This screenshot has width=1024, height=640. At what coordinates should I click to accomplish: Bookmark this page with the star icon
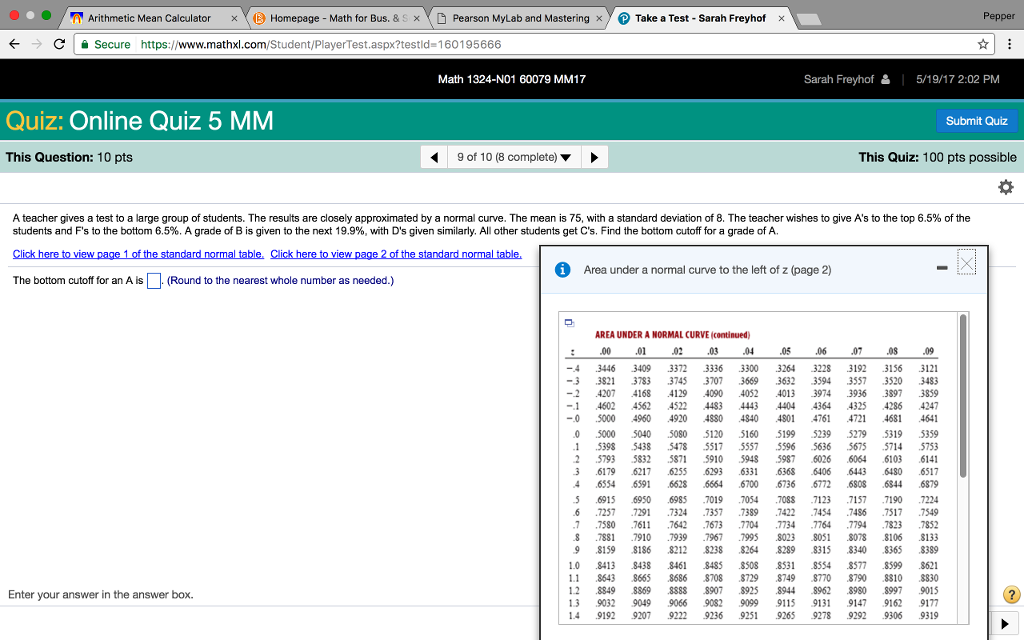click(983, 45)
